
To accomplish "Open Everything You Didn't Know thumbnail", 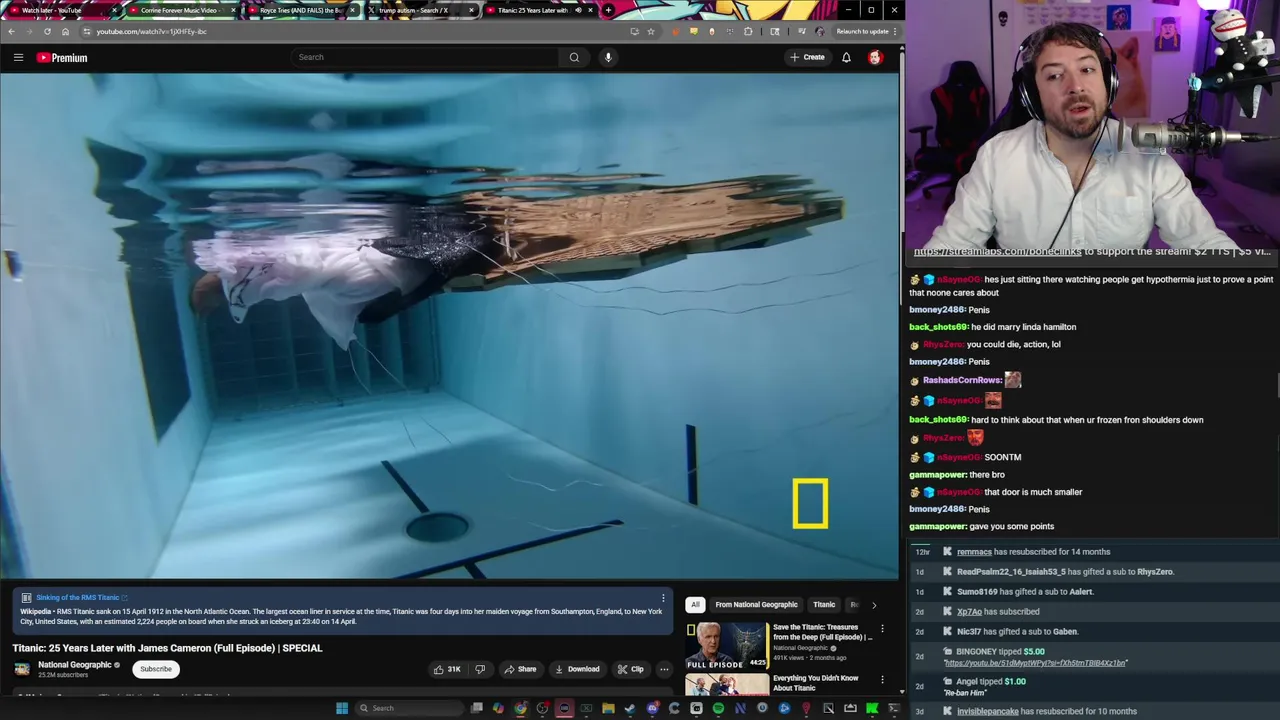I will [727, 685].
